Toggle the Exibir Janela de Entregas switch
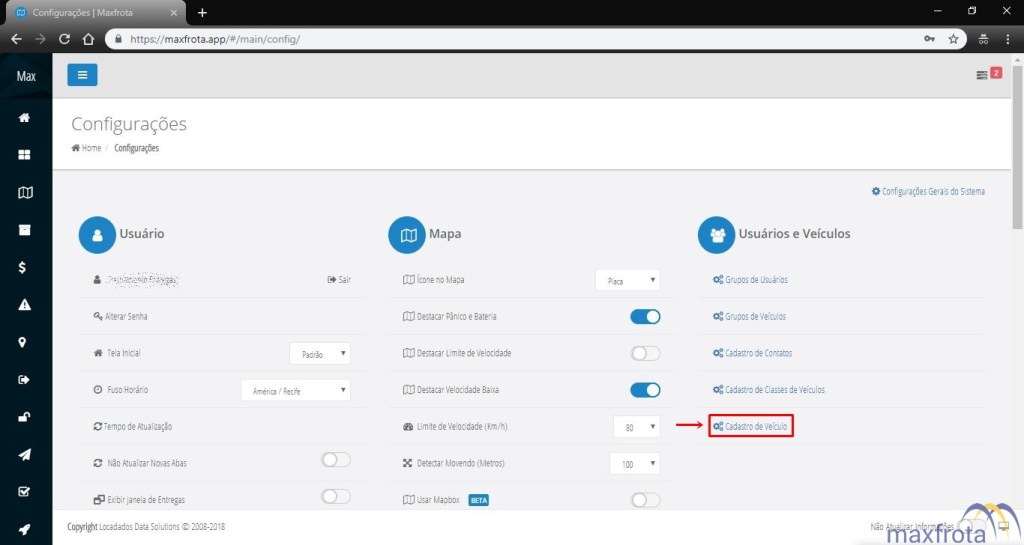Screen dimensions: 1024x545 pos(336,497)
